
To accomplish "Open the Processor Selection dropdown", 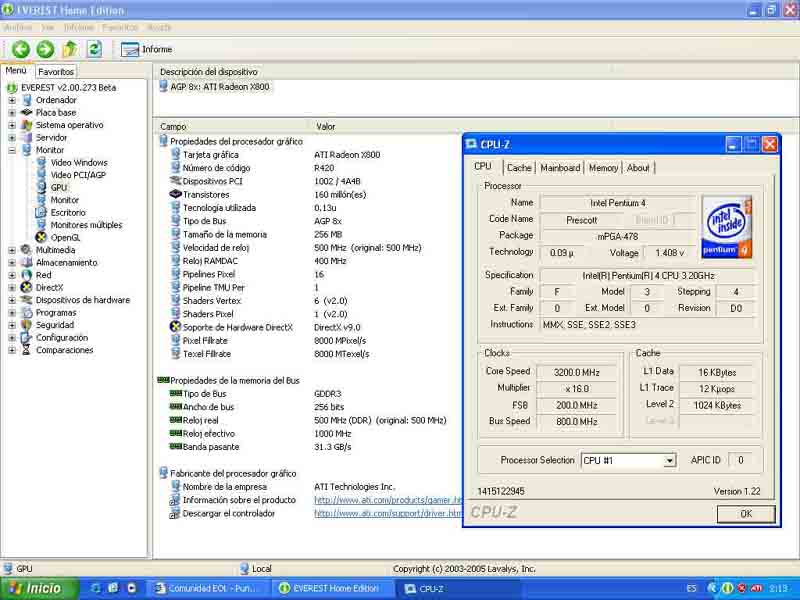I will coord(669,461).
